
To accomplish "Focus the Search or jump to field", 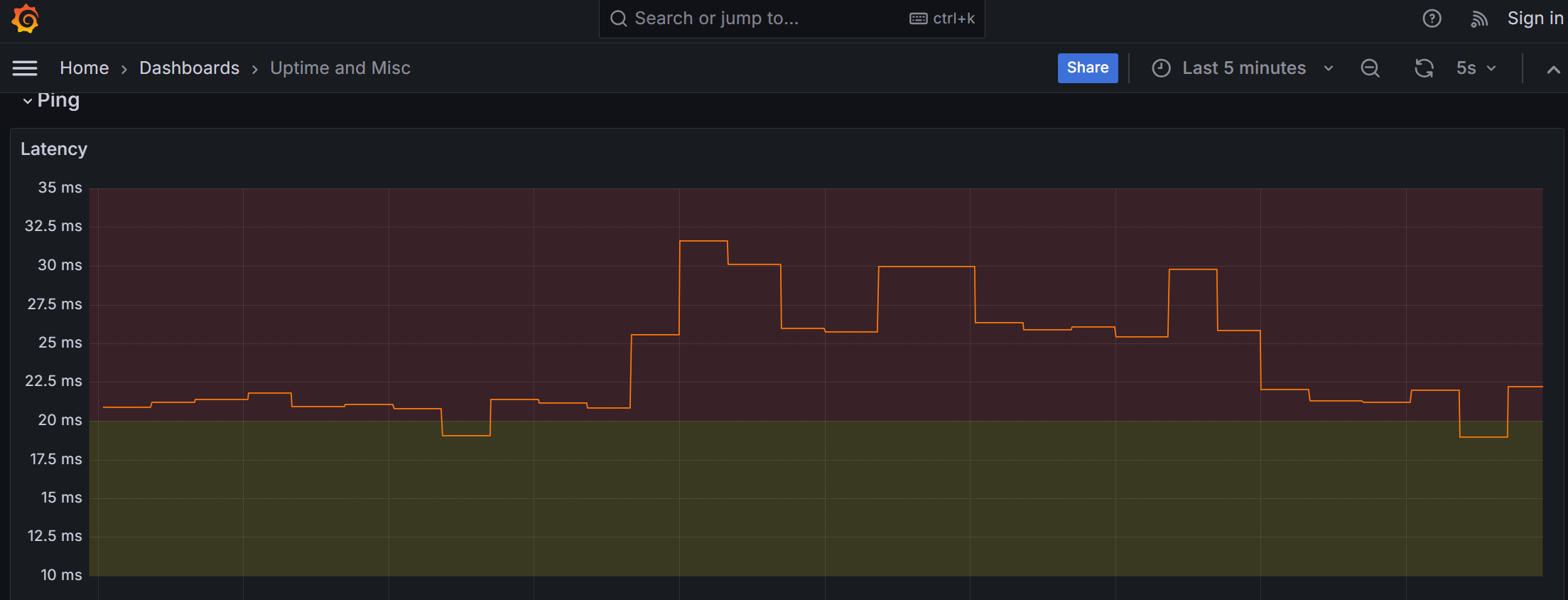I will click(753, 18).
